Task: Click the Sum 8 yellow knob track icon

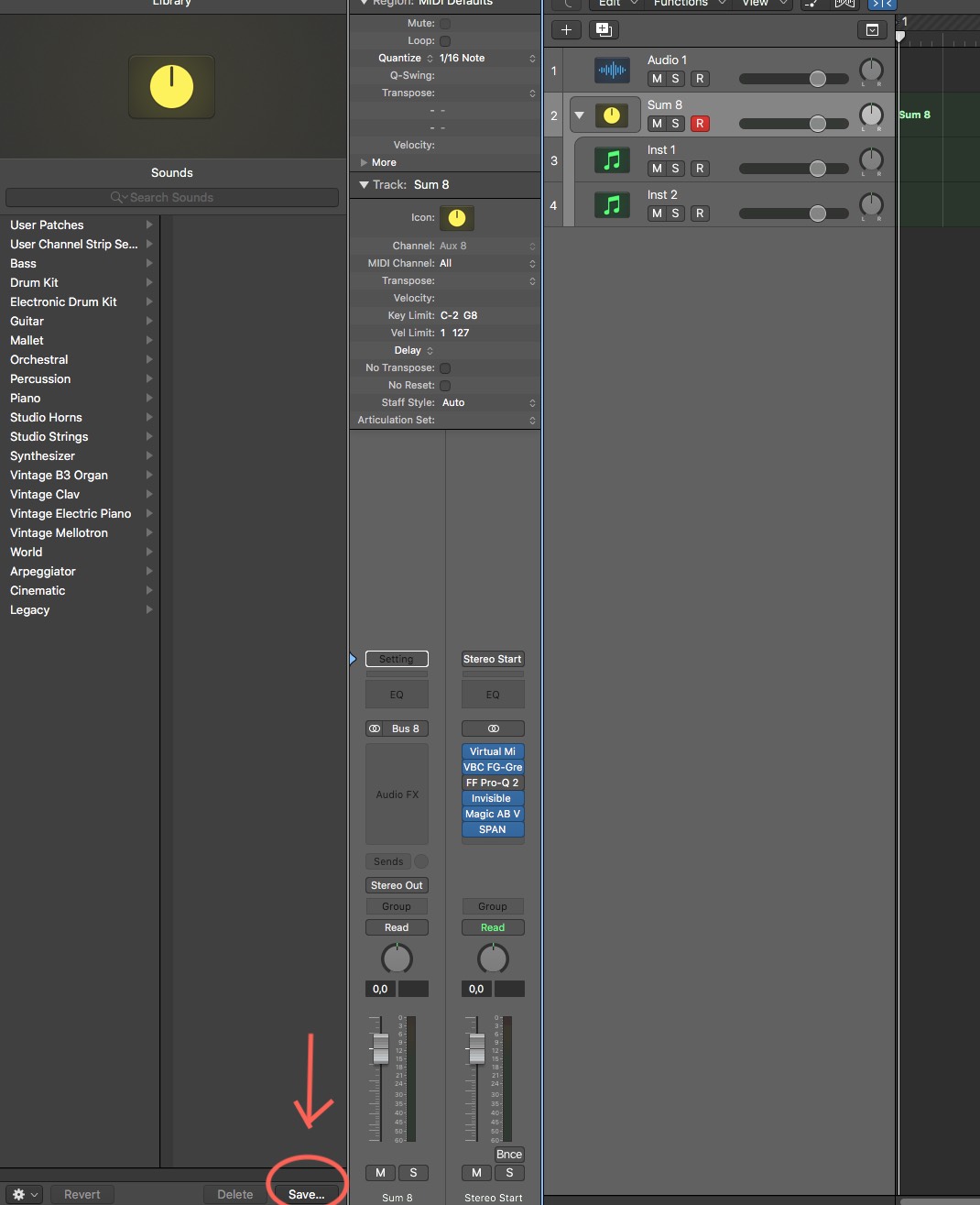Action: pyautogui.click(x=612, y=115)
